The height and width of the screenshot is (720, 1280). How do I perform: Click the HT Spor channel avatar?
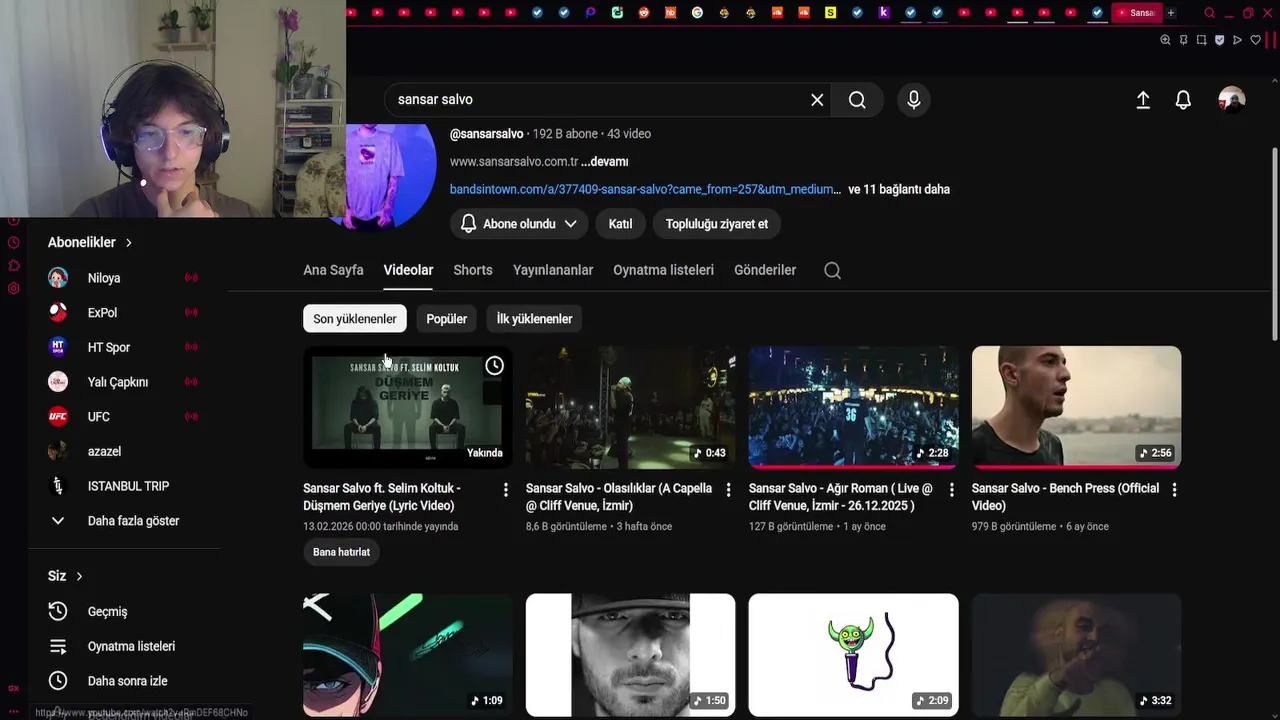pyautogui.click(x=58, y=347)
